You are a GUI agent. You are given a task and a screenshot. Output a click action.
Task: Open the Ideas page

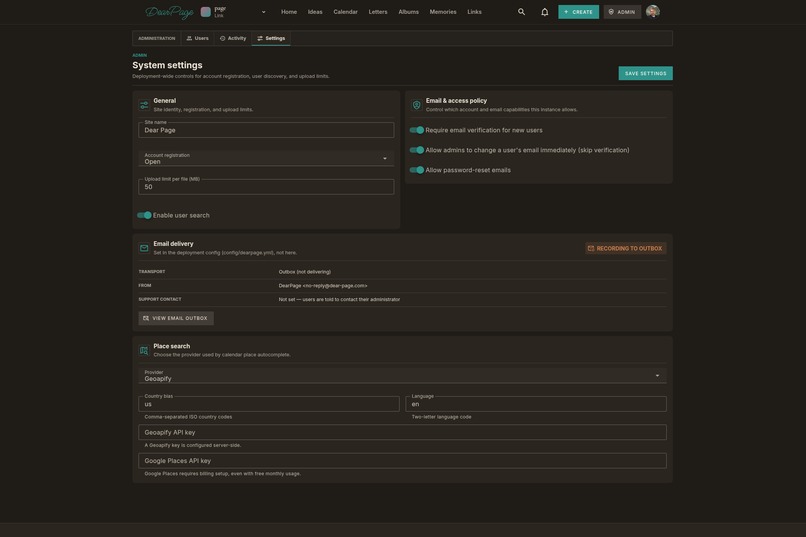pyautogui.click(x=315, y=12)
